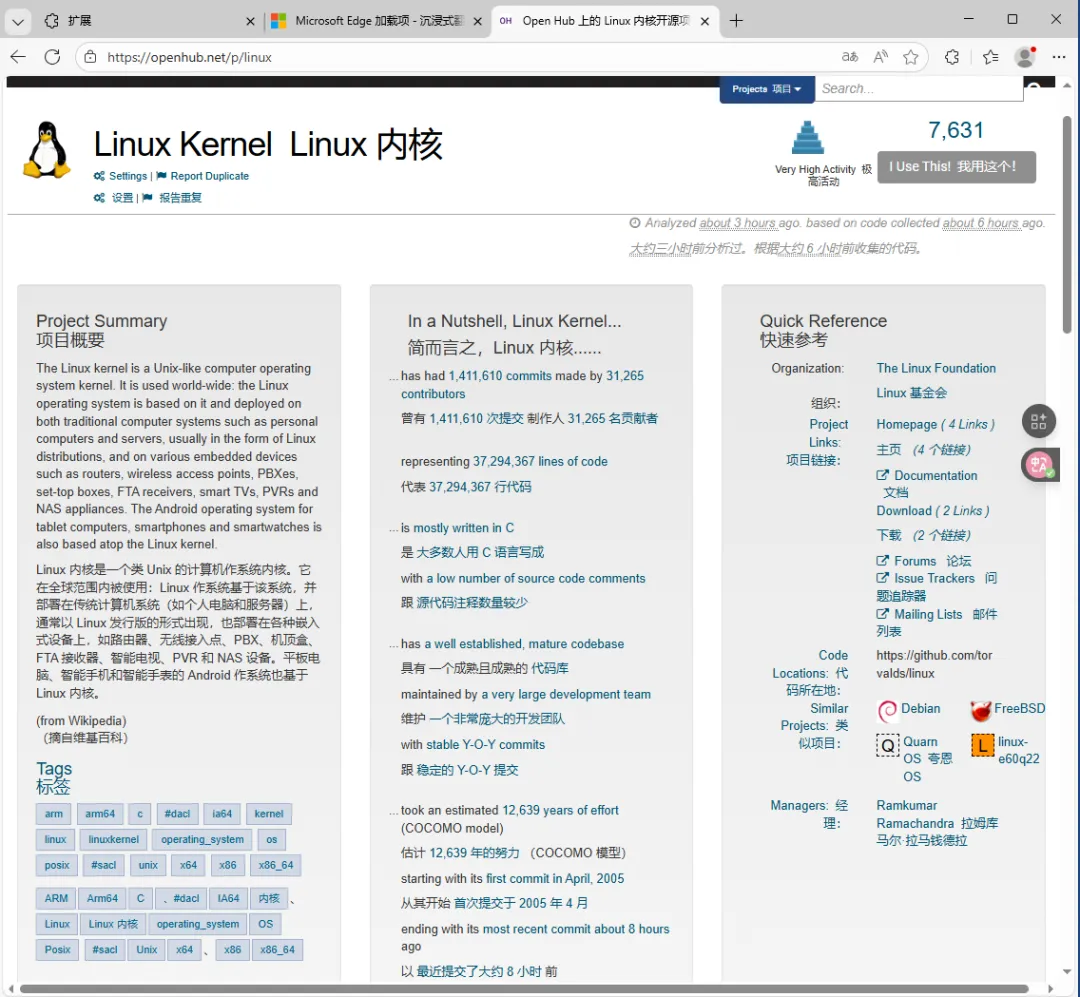Open the Edge settings and more menu

pos(1059,57)
